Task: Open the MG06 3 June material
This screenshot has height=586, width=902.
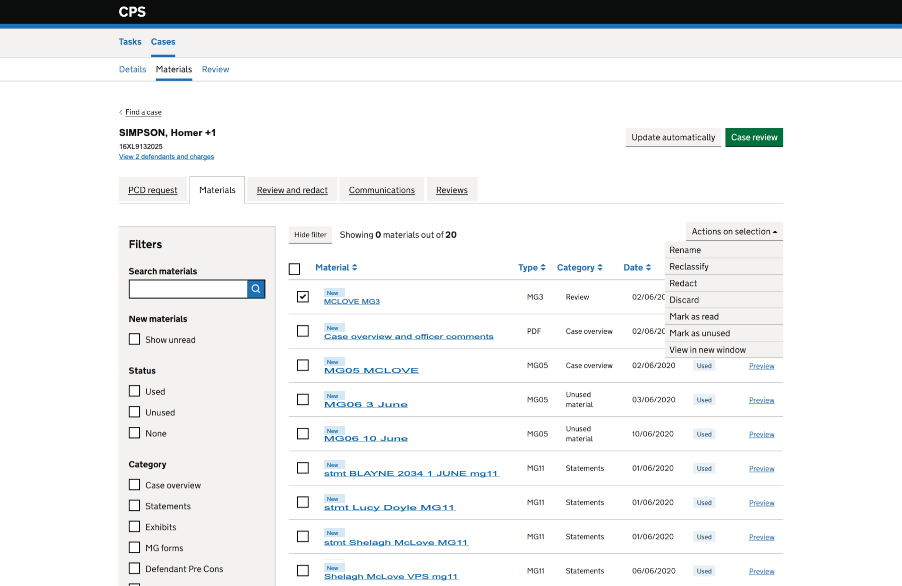Action: click(x=365, y=404)
